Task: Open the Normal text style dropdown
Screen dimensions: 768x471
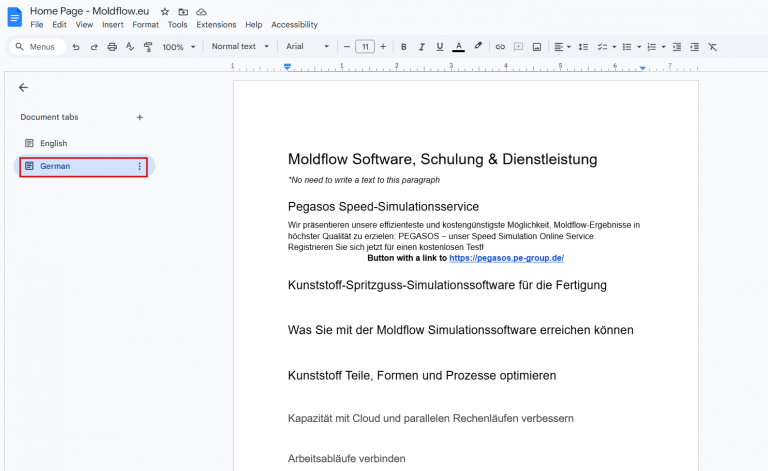Action: click(x=240, y=47)
